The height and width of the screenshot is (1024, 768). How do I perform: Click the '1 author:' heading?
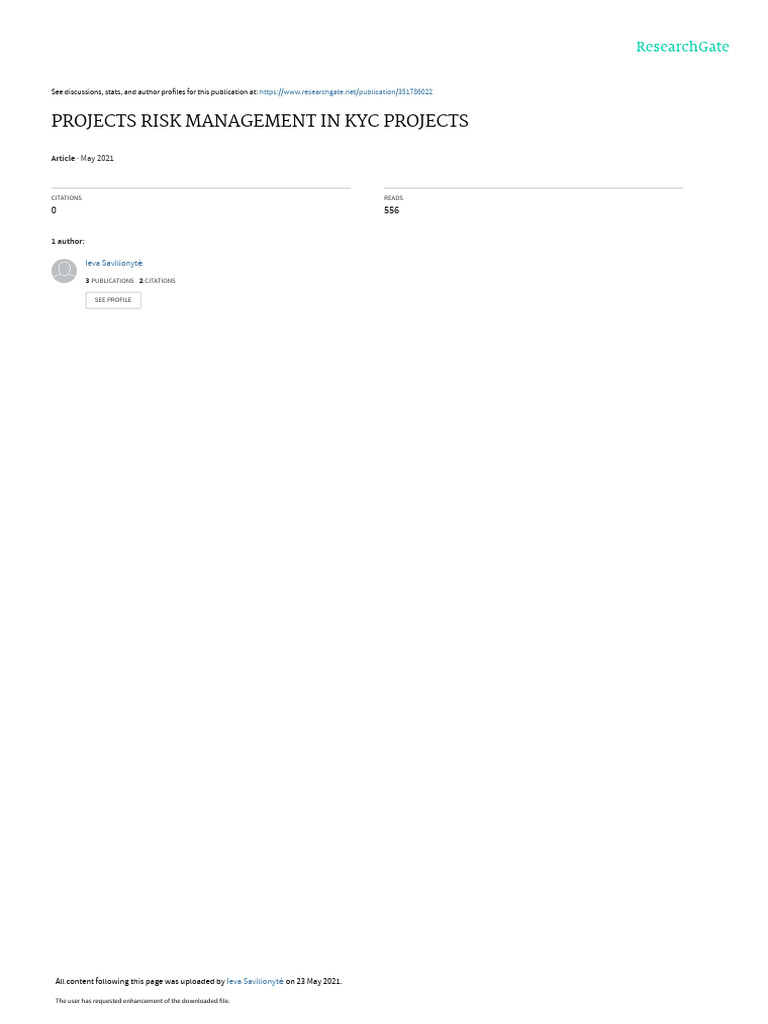pyautogui.click(x=67, y=241)
